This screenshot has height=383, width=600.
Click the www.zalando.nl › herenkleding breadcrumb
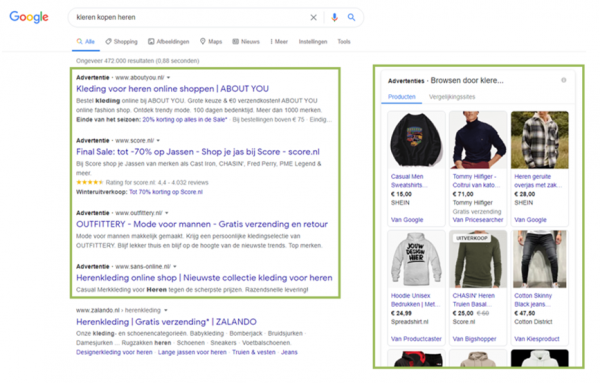[118, 310]
